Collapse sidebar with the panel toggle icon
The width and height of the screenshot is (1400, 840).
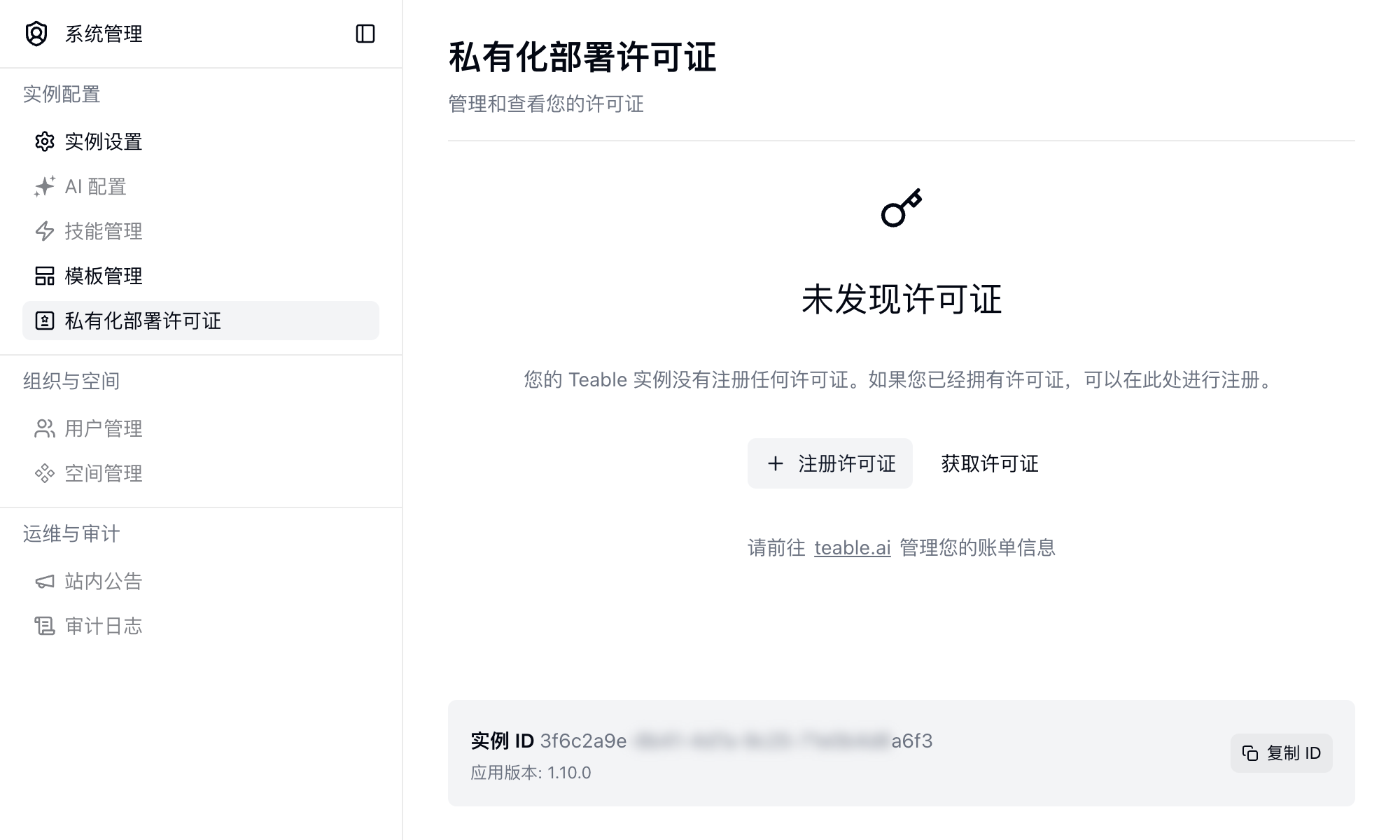[x=365, y=34]
